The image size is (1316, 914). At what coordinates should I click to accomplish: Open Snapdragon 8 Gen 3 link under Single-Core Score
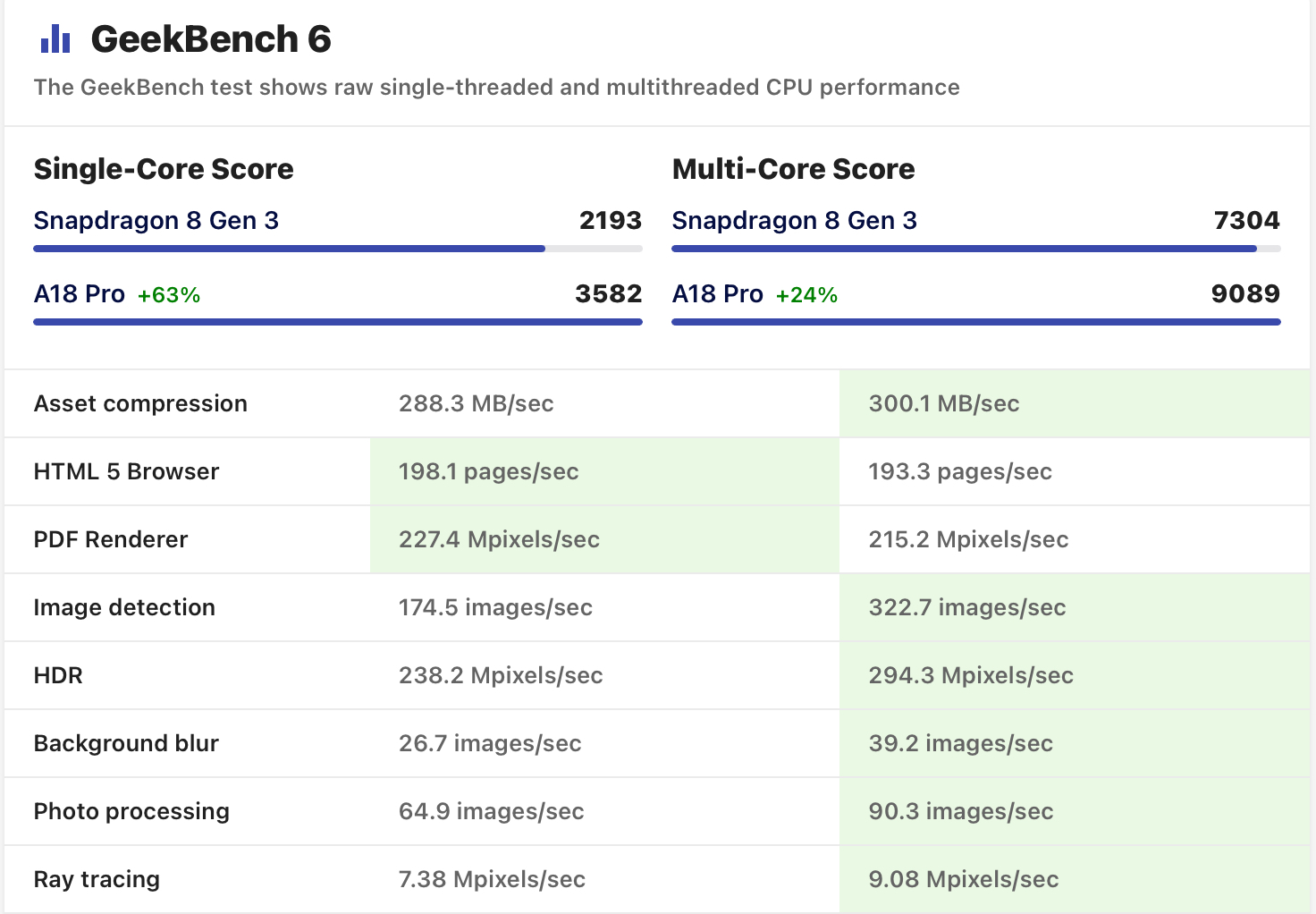tap(156, 221)
